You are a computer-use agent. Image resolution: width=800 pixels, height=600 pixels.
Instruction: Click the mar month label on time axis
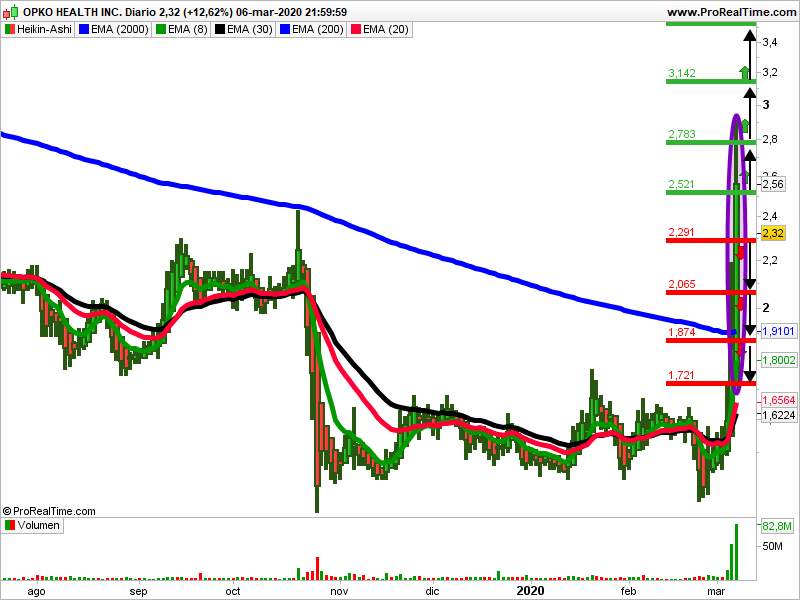coord(716,591)
